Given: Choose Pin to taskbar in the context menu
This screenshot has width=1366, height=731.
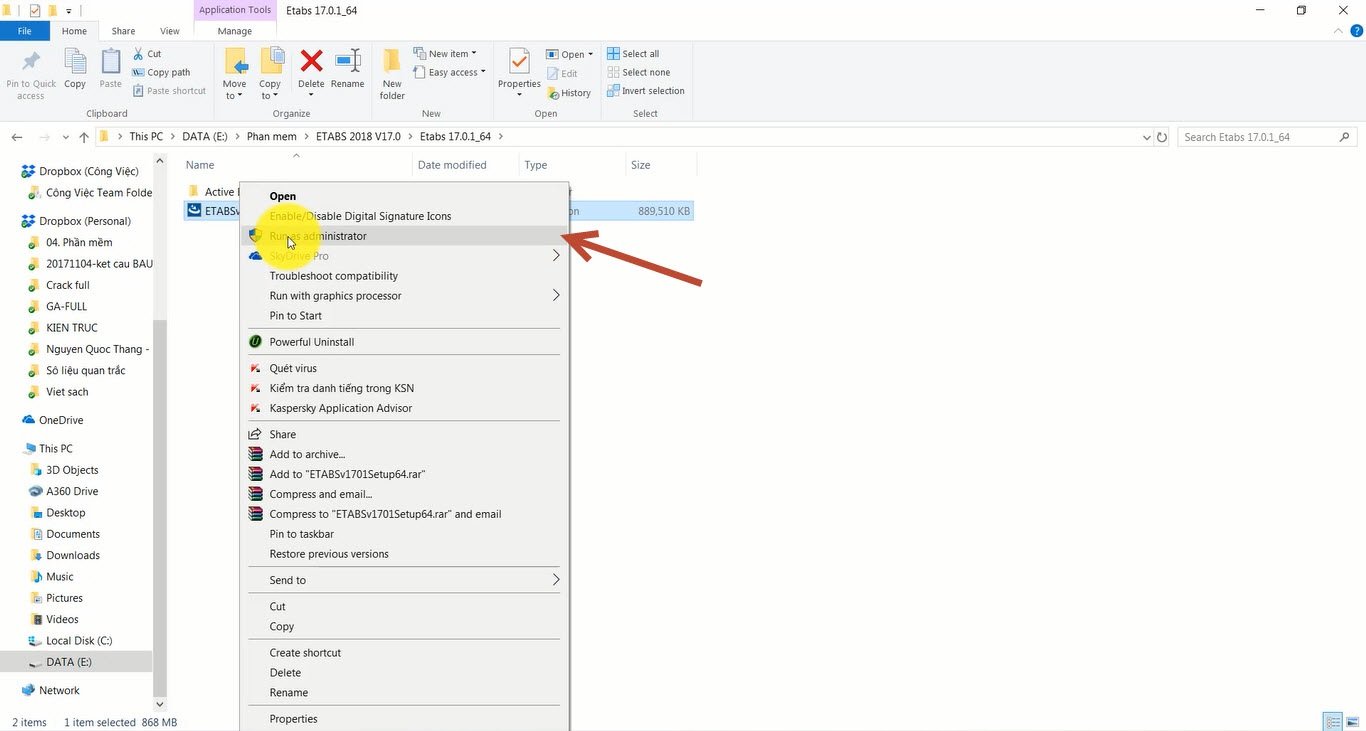Looking at the screenshot, I should pos(405,534).
